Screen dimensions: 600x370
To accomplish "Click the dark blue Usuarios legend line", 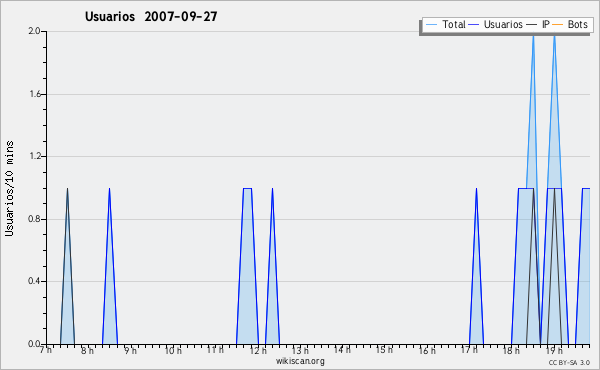I will pos(474,24).
